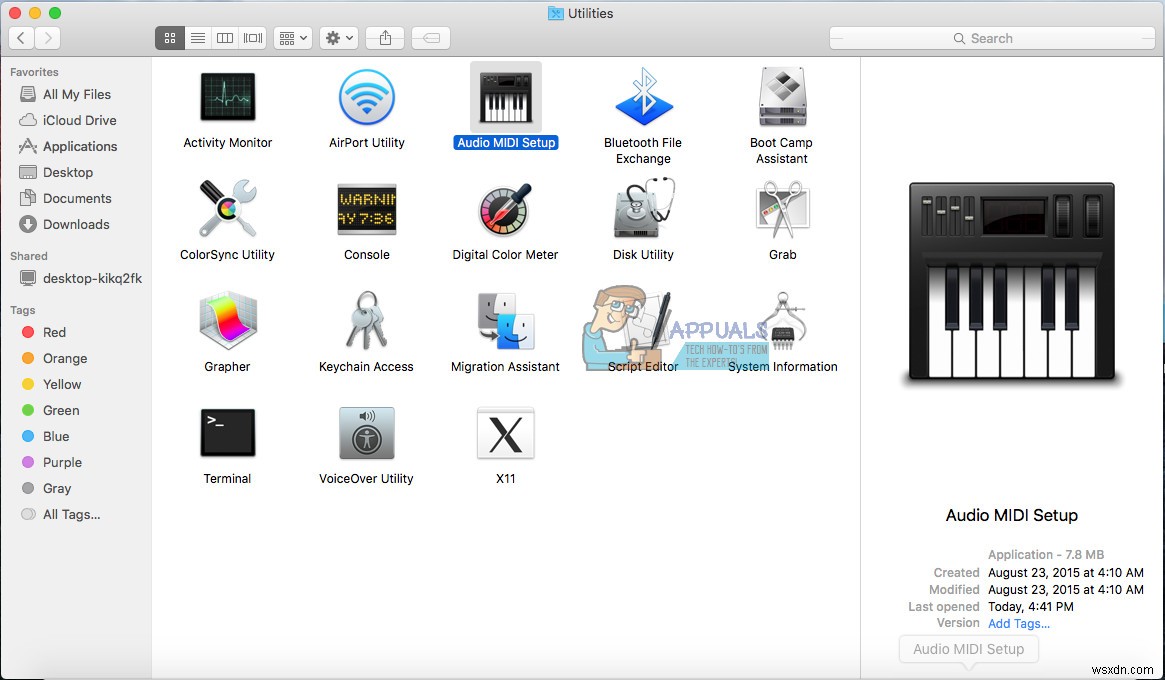The image size is (1165, 680).
Task: Switch to column view
Action: (x=225, y=37)
